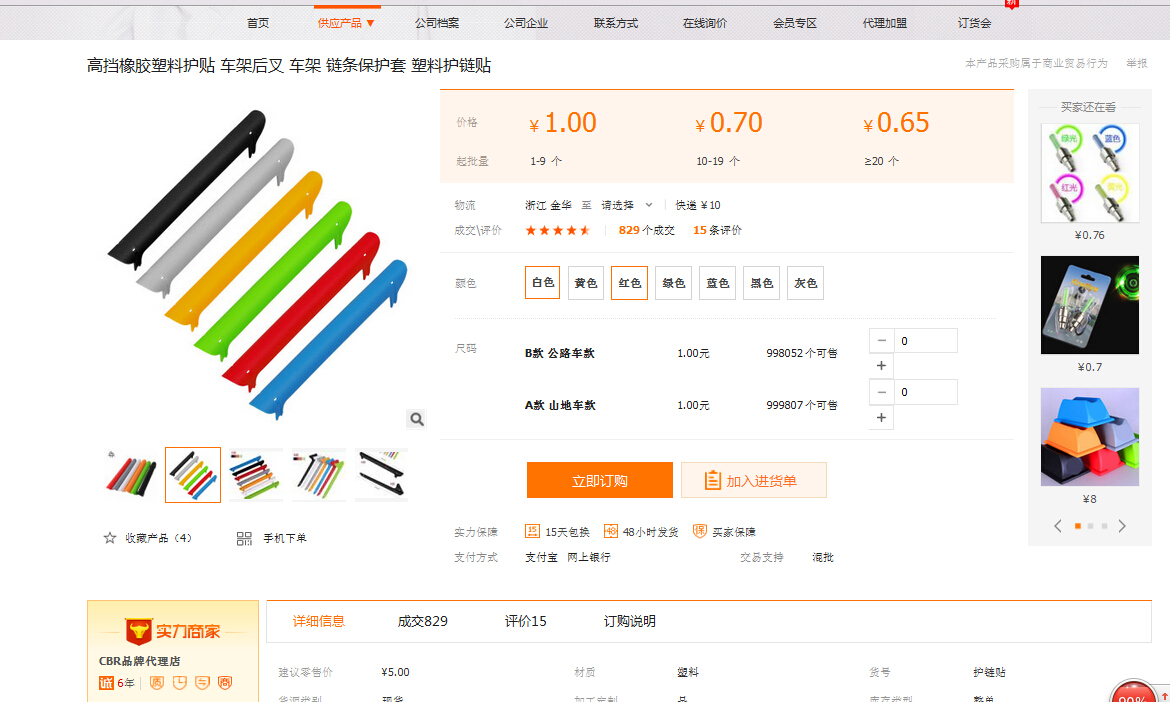Image resolution: width=1170 pixels, height=702 pixels.
Task: Select the 白色 color option
Action: point(542,283)
